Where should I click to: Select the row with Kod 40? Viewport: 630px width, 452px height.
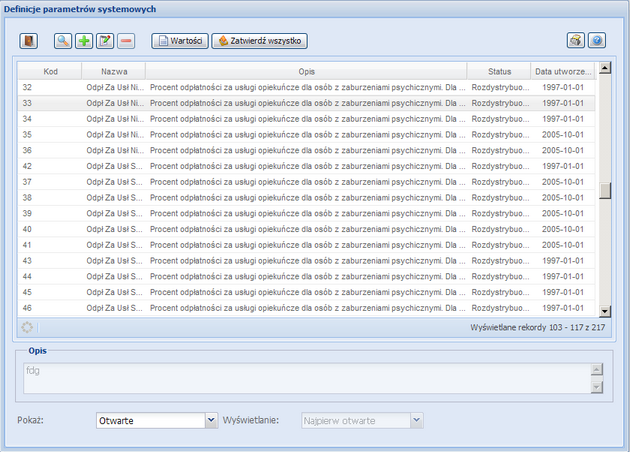pyautogui.click(x=306, y=229)
